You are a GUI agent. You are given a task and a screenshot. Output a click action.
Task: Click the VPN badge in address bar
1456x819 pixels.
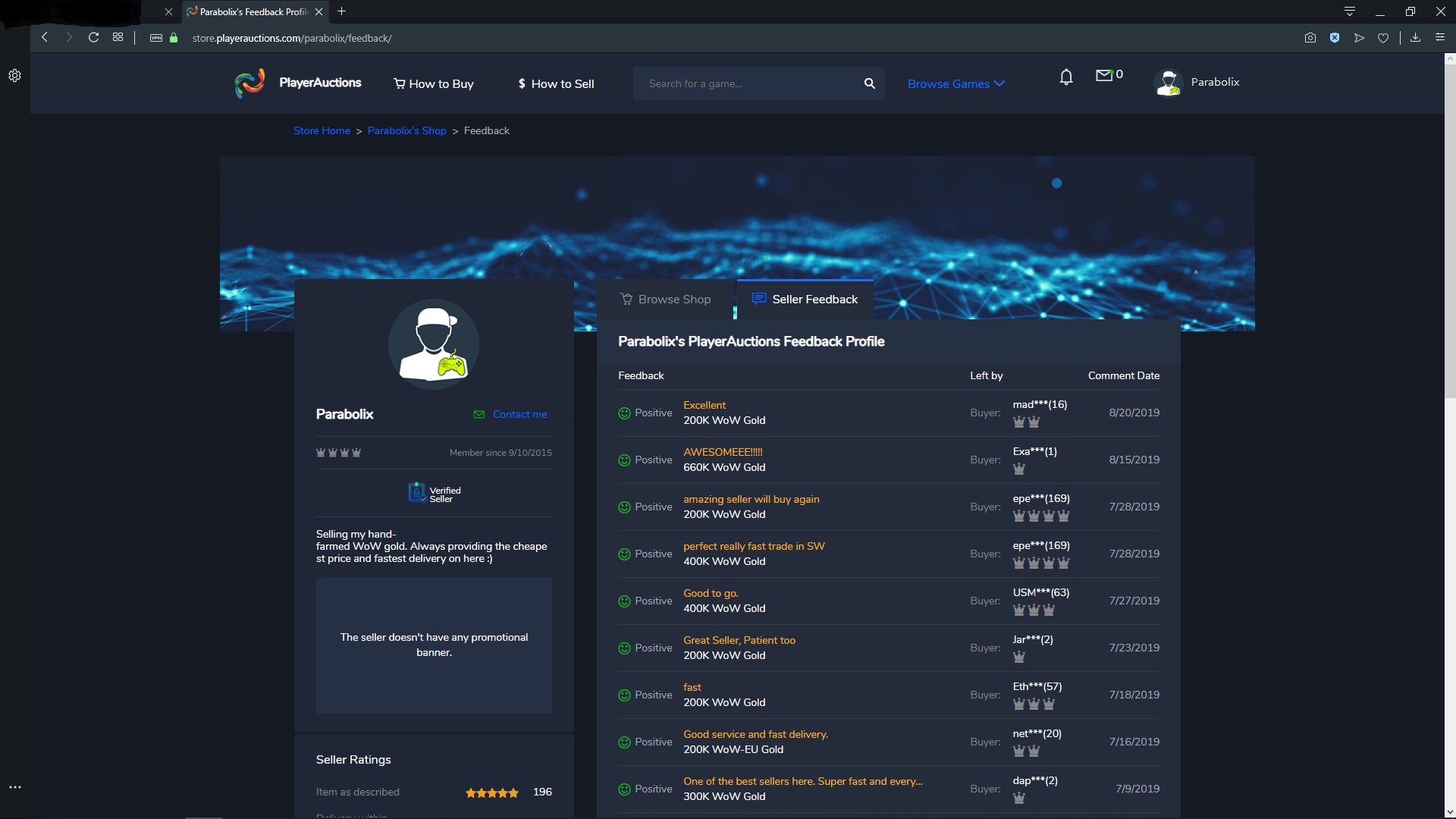(156, 38)
